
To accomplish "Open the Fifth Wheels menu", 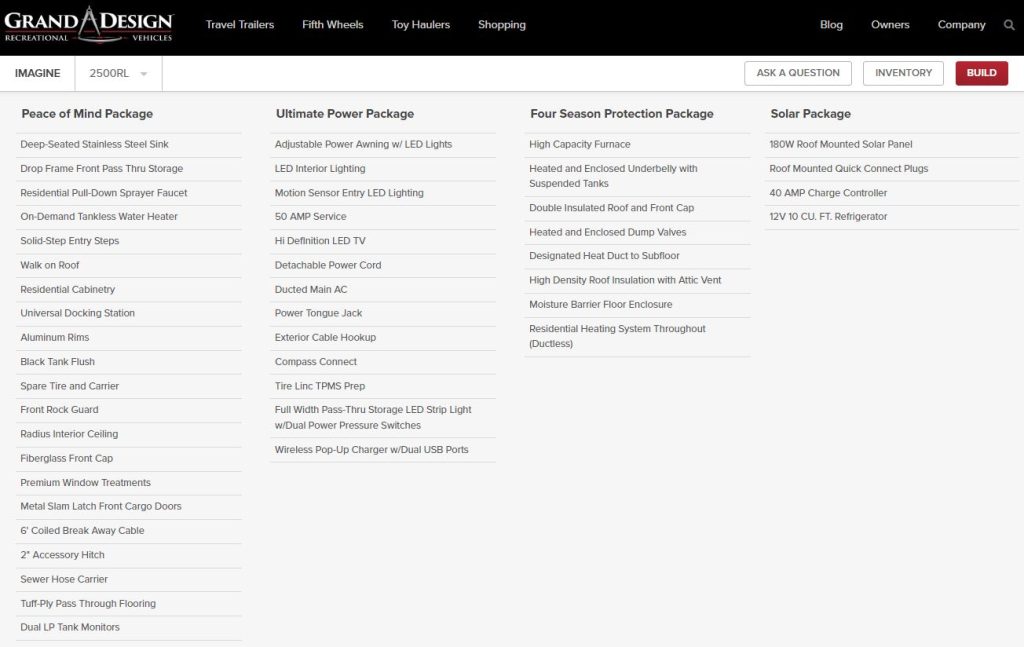I will (x=332, y=24).
